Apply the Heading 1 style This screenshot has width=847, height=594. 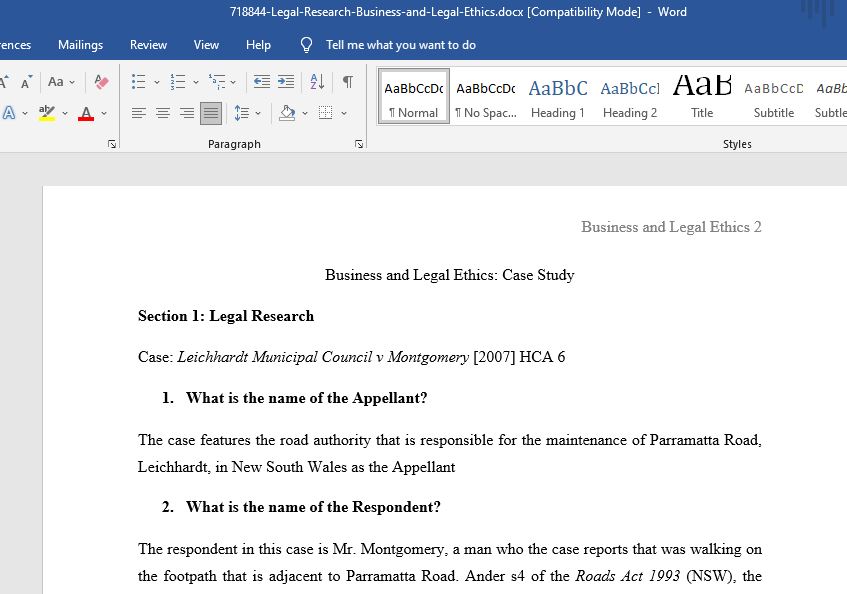point(558,97)
